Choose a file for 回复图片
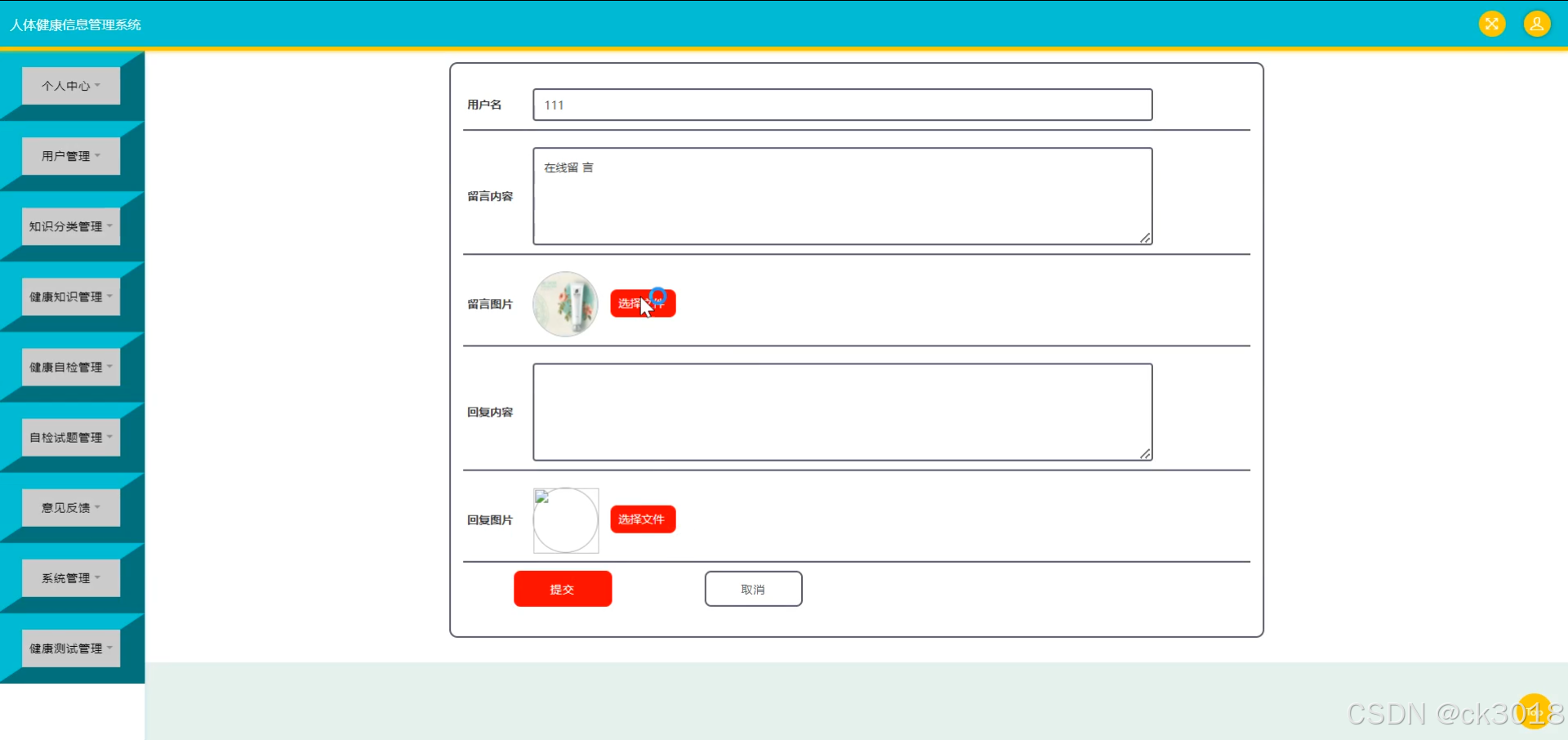 [643, 519]
